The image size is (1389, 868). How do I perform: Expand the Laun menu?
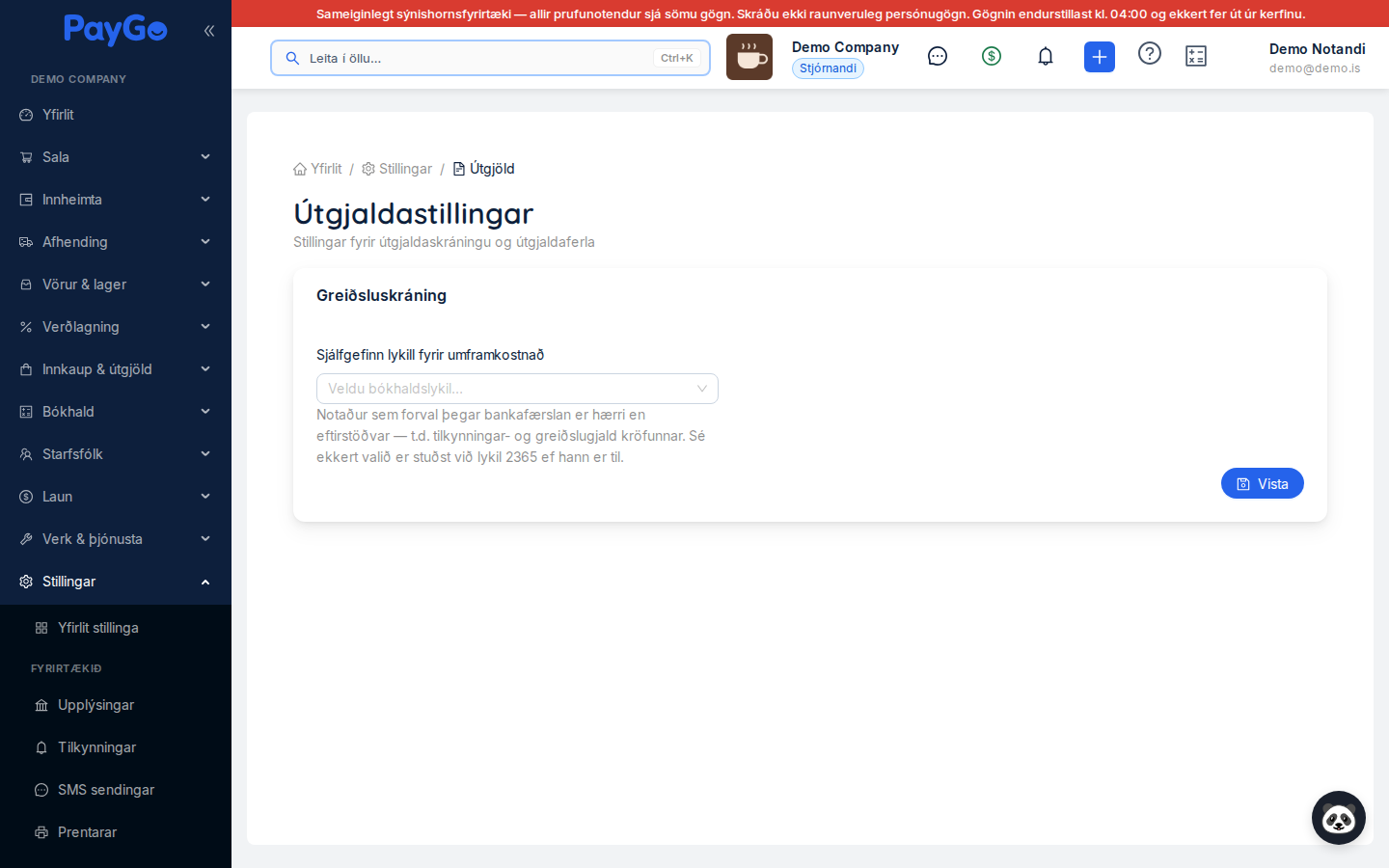116,497
